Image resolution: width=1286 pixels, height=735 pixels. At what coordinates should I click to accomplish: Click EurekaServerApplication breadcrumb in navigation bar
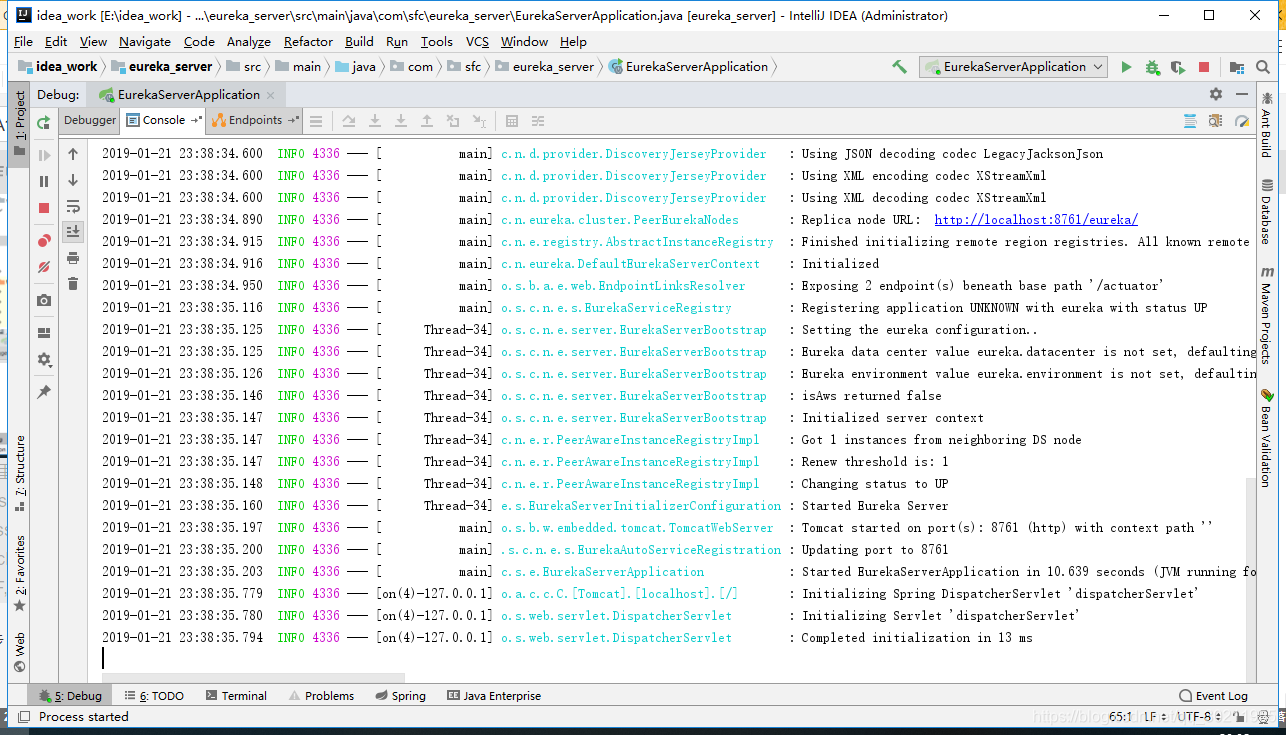(x=689, y=67)
